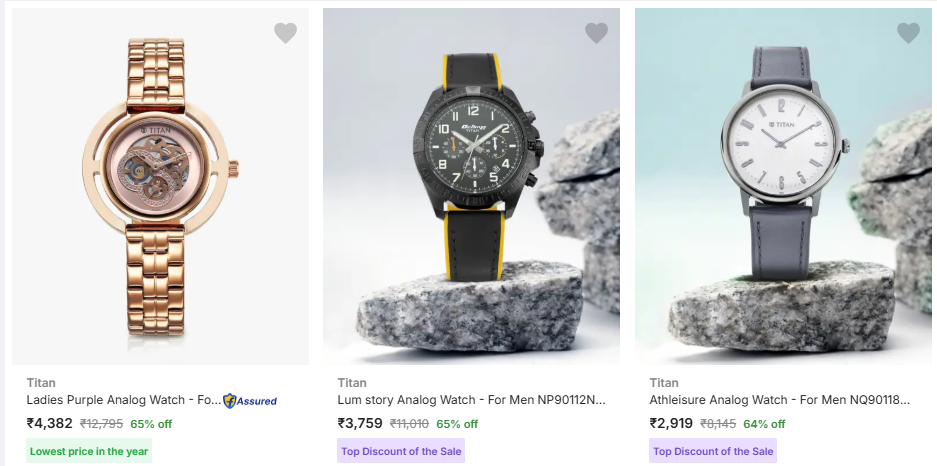Open the grey strap Titan watch image
937x466 pixels.
(x=783, y=190)
